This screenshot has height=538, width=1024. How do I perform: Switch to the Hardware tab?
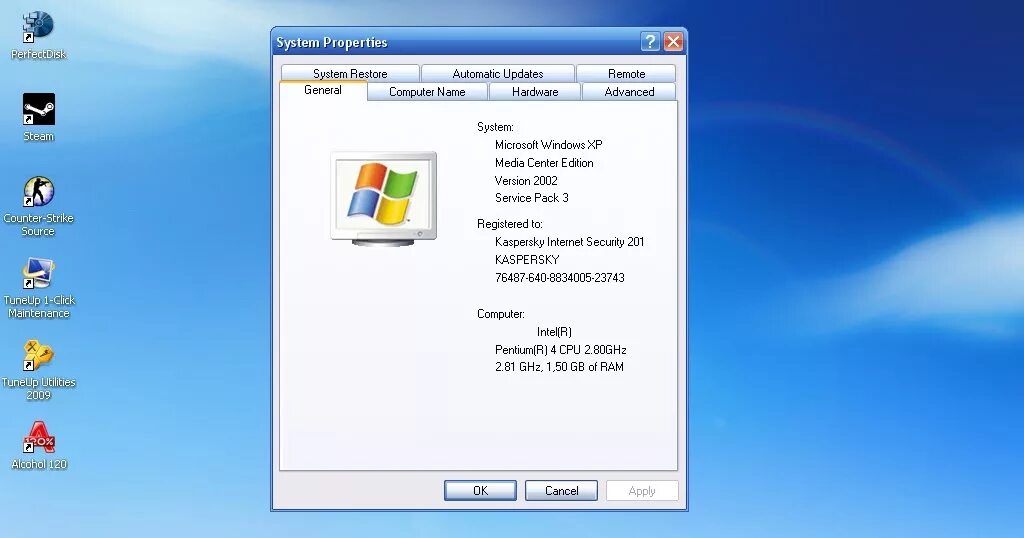535,92
